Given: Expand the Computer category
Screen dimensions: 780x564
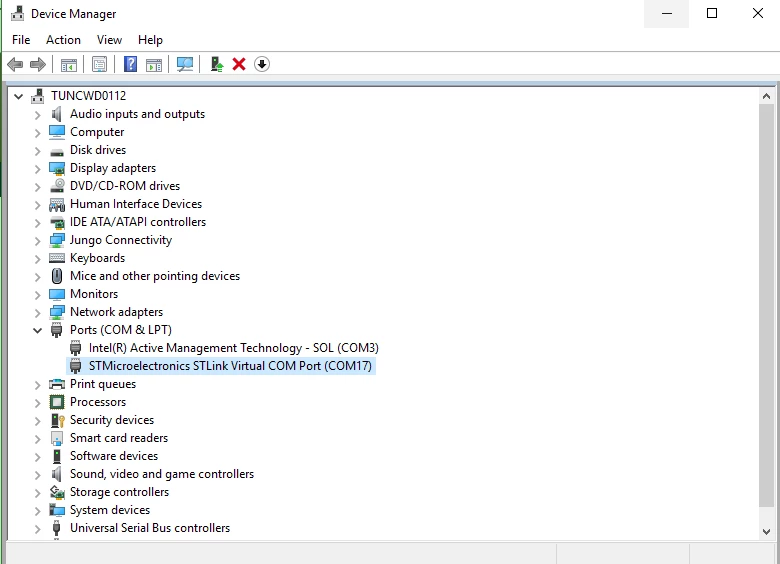Looking at the screenshot, I should click(37, 133).
